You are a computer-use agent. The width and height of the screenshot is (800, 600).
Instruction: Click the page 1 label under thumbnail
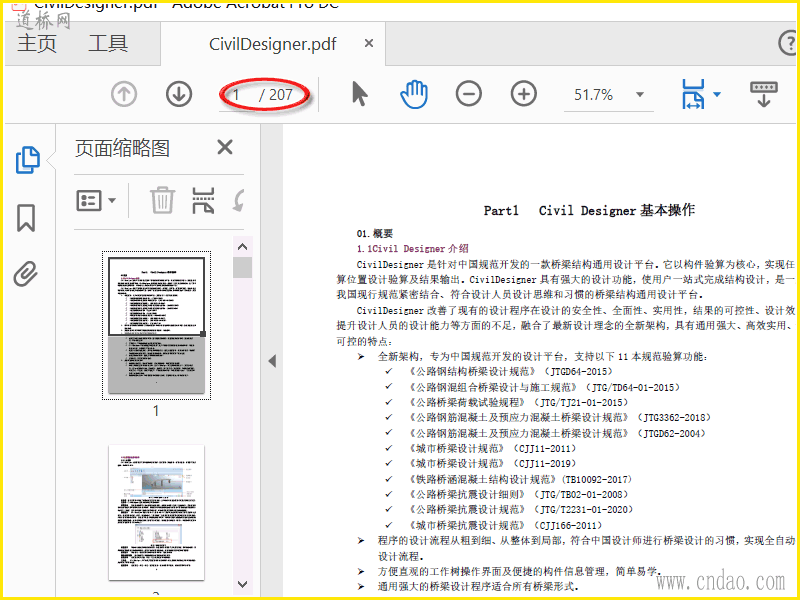(x=156, y=411)
